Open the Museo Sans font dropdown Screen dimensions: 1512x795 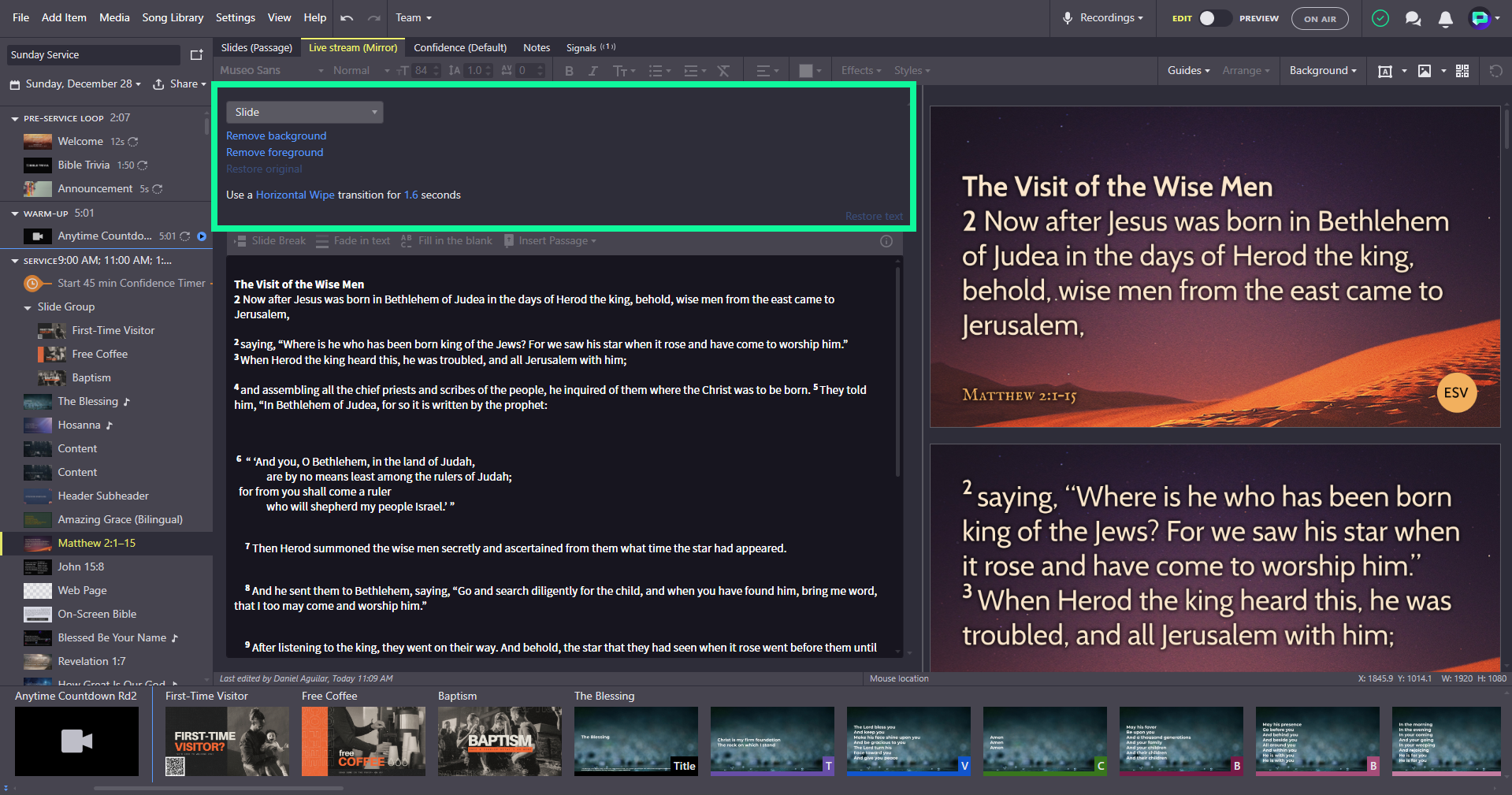(271, 71)
